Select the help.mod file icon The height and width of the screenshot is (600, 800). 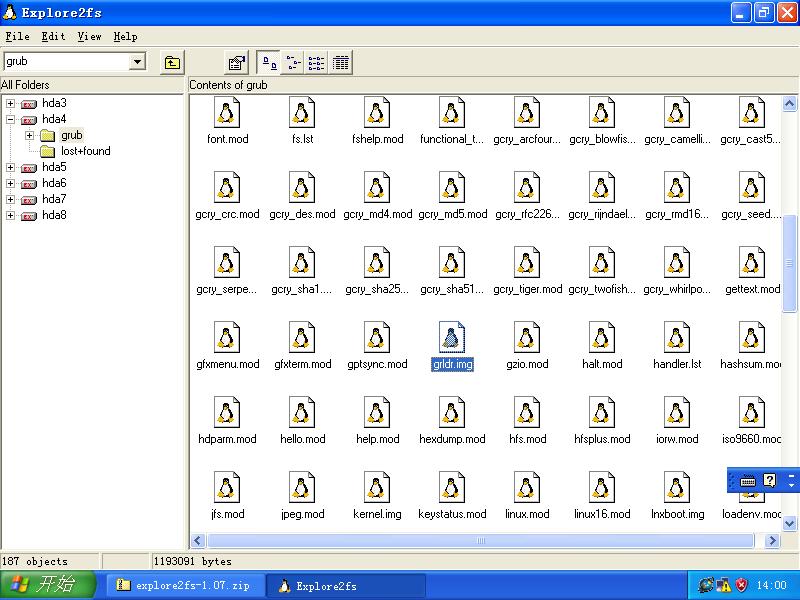[x=377, y=412]
